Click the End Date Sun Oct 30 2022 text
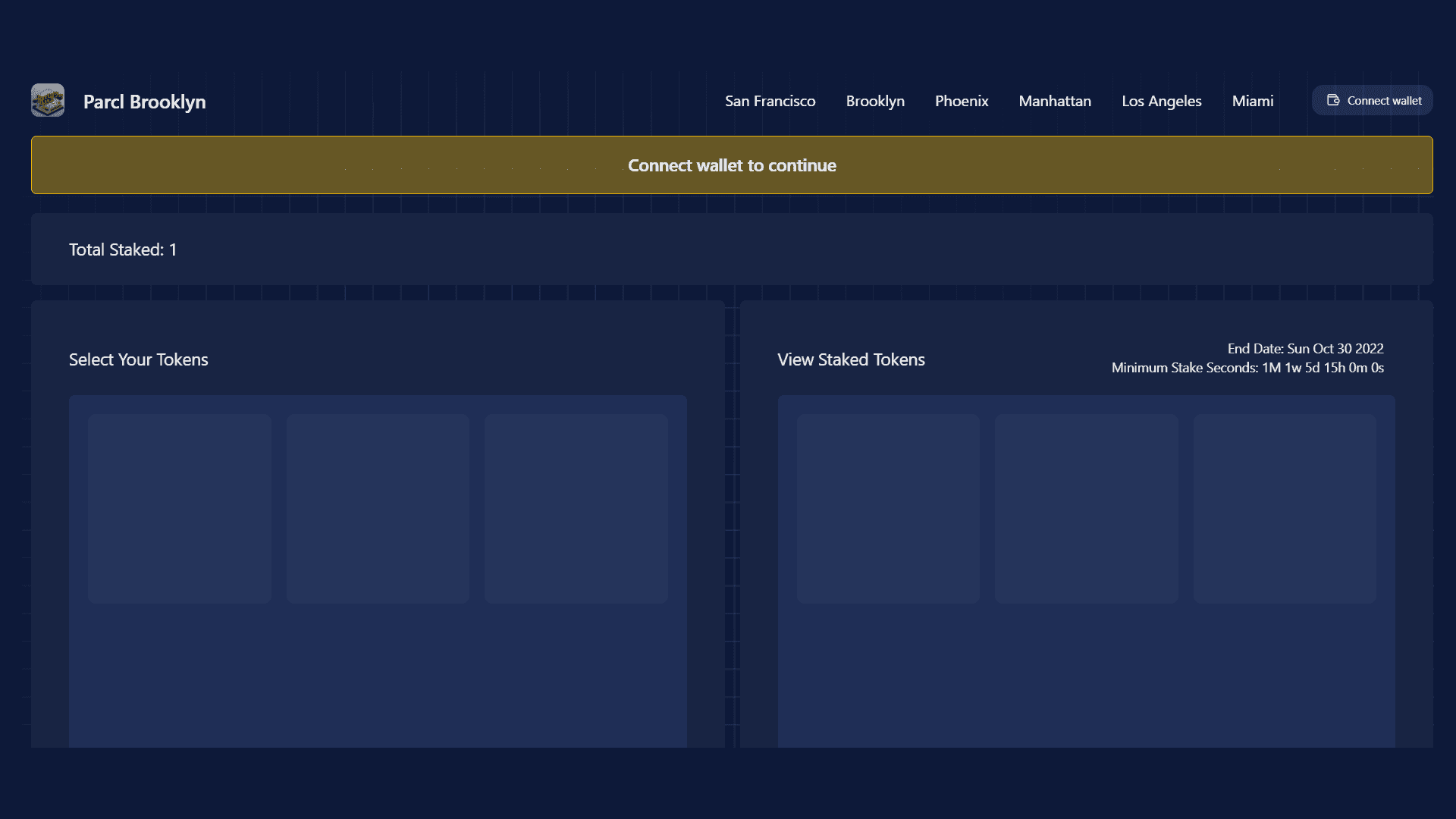The width and height of the screenshot is (1456, 819). [x=1305, y=349]
